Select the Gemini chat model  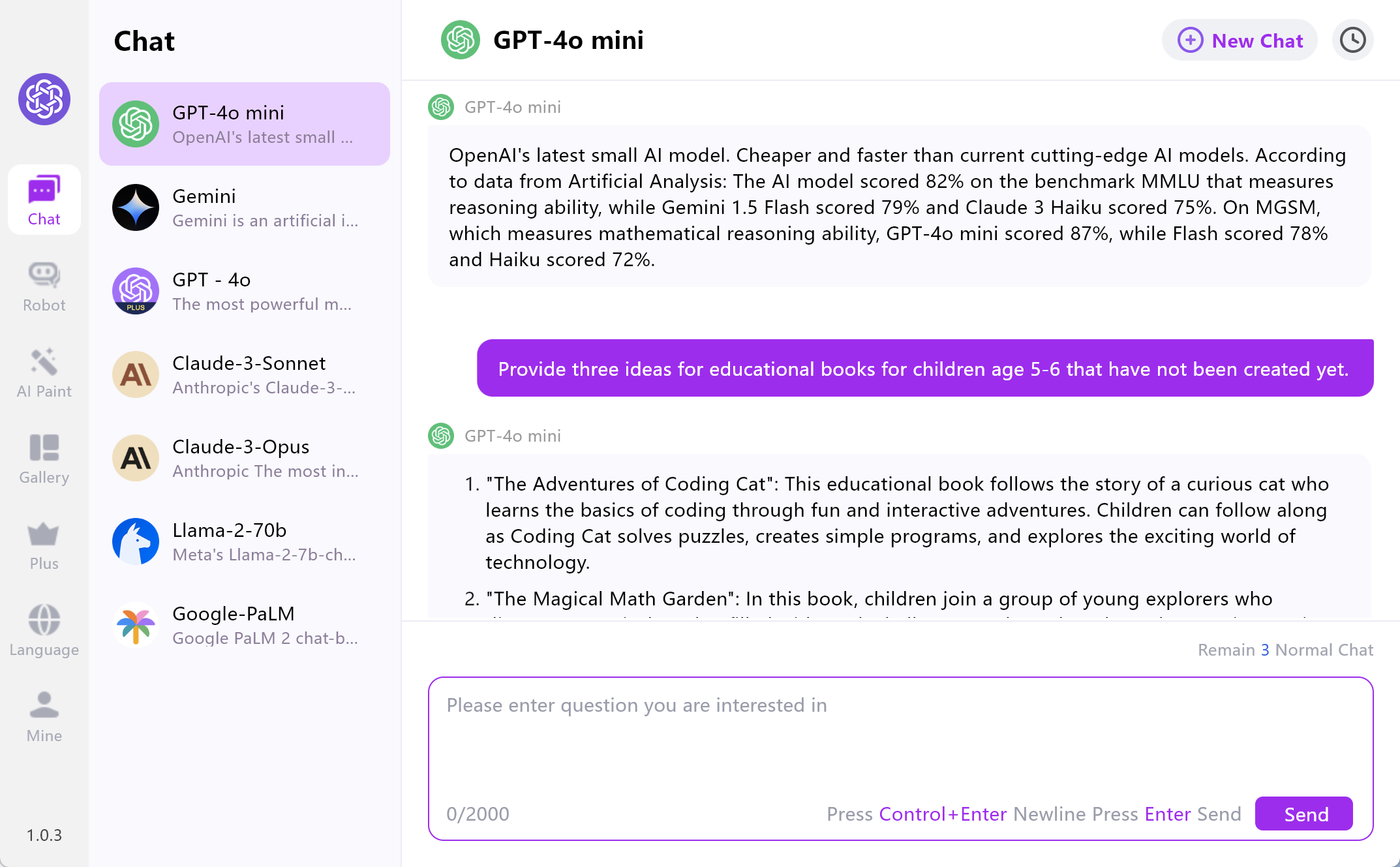click(245, 207)
